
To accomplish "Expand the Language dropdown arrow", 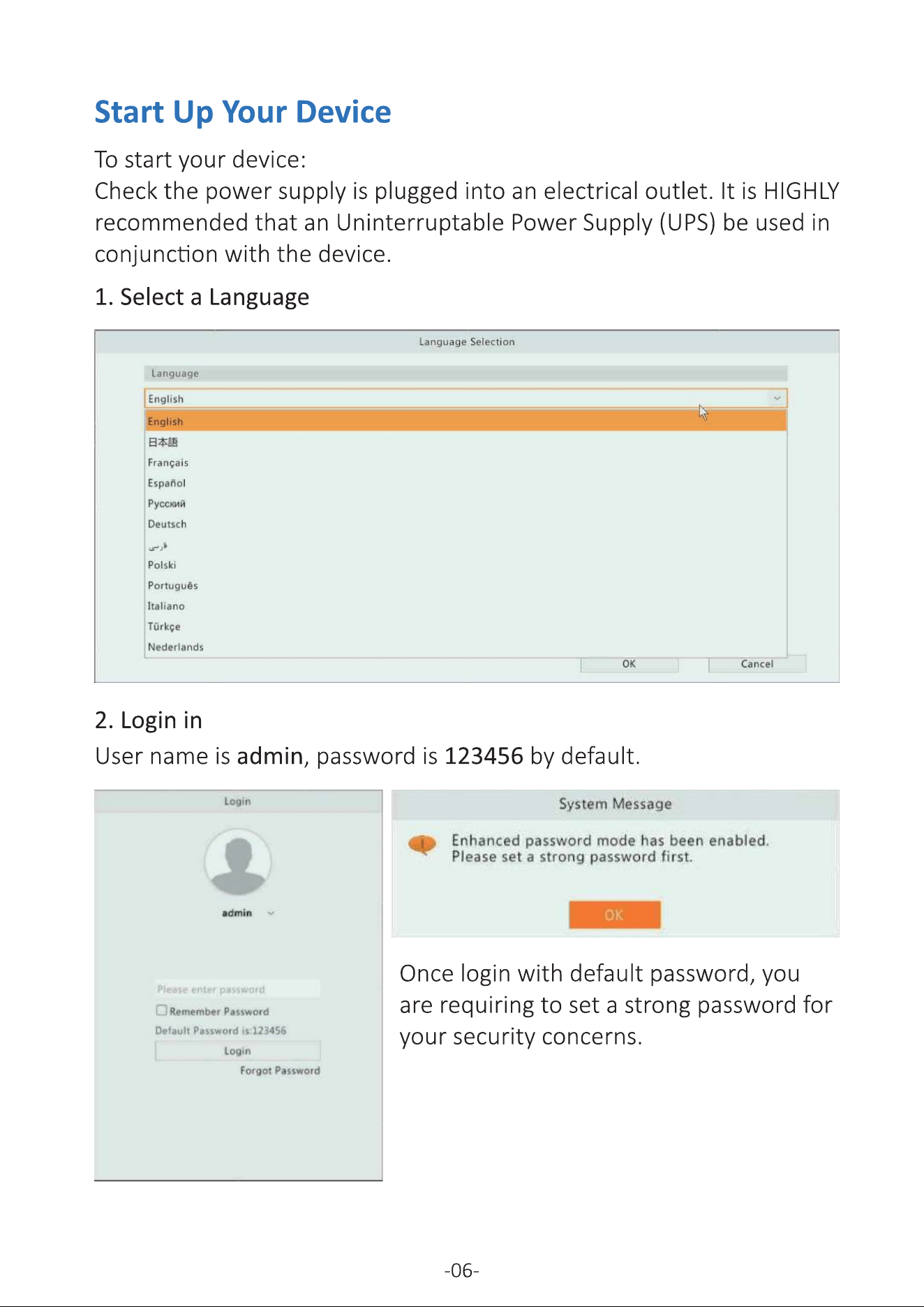I will (777, 399).
